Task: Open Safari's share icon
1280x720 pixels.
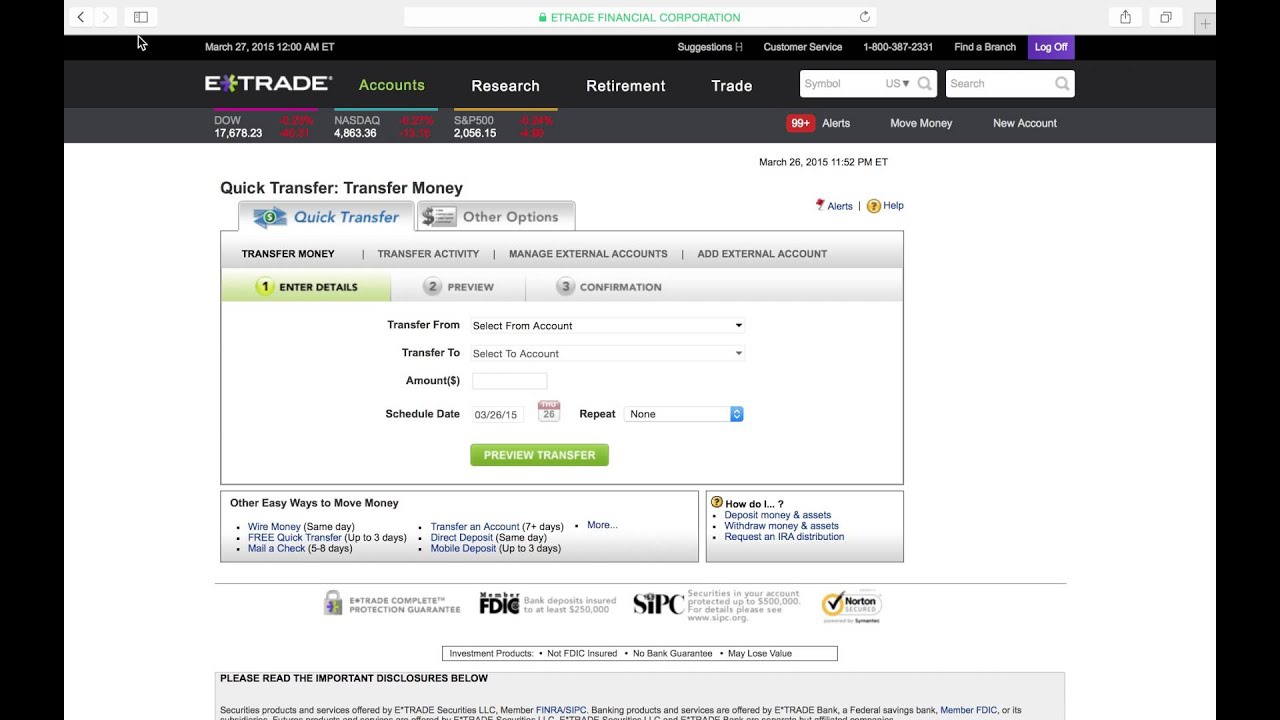Action: coord(1125,17)
